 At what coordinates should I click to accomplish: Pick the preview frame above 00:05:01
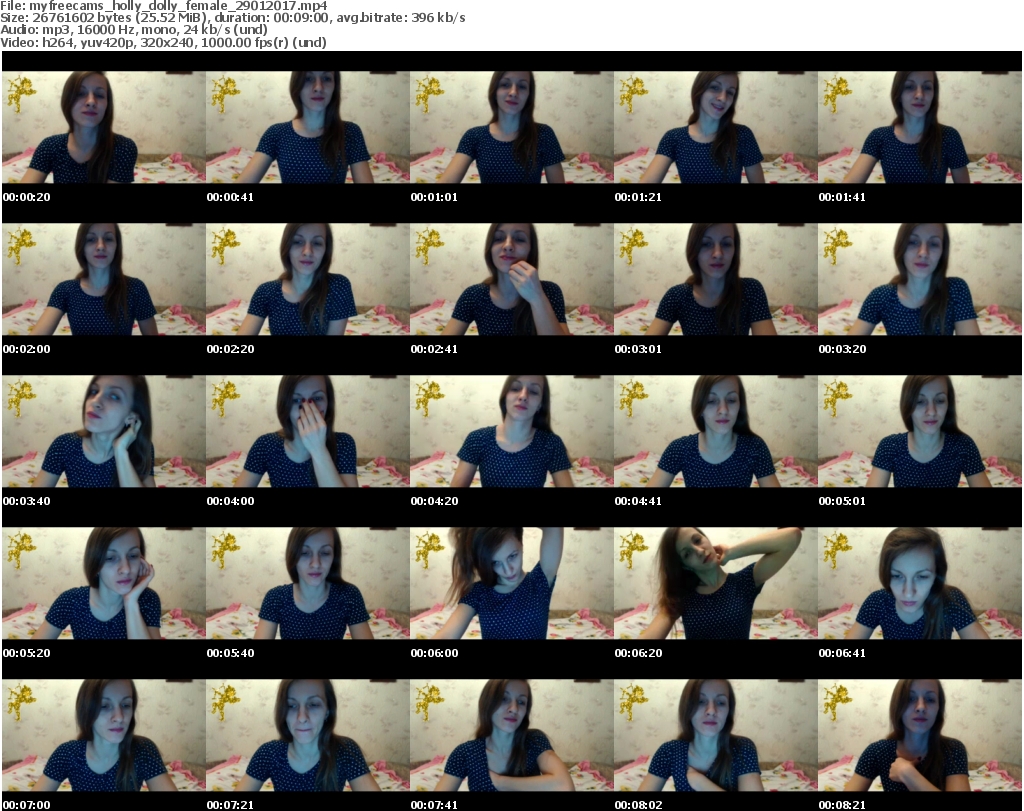pyautogui.click(x=920, y=432)
